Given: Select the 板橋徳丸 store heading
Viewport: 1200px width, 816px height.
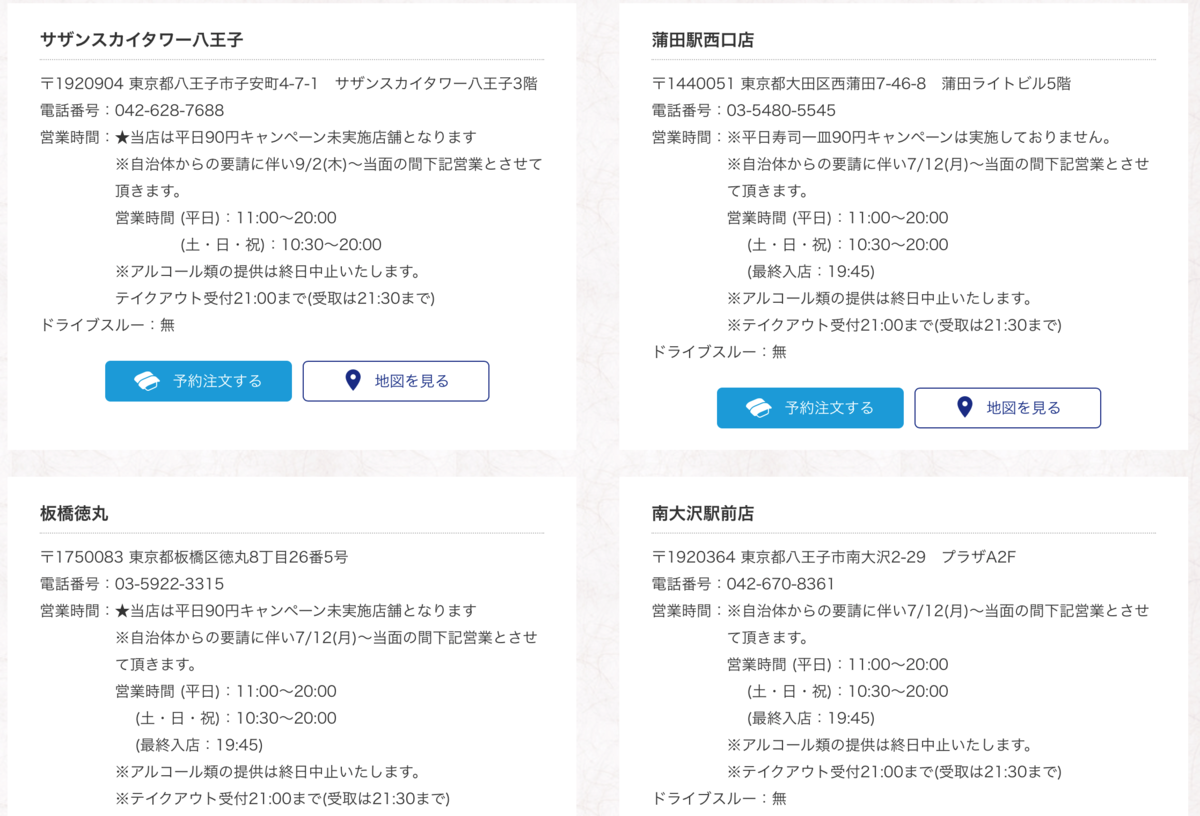Looking at the screenshot, I should click(74, 513).
